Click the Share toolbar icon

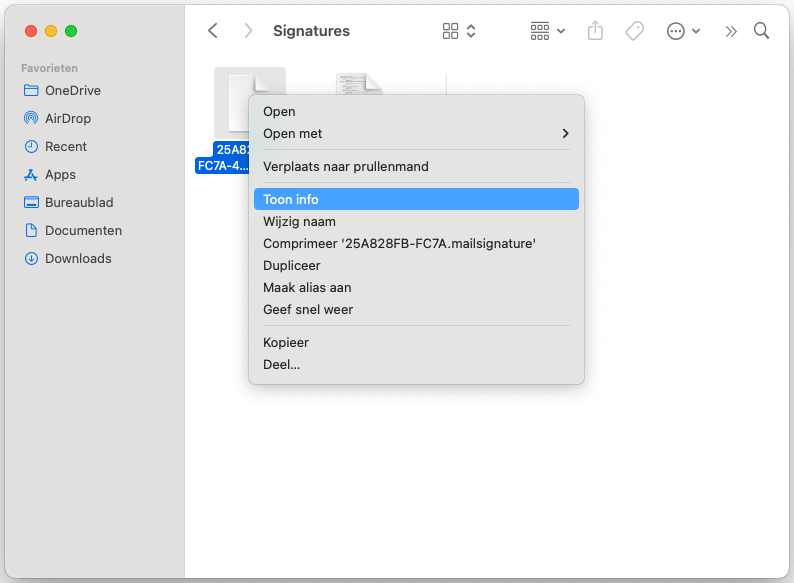(595, 31)
